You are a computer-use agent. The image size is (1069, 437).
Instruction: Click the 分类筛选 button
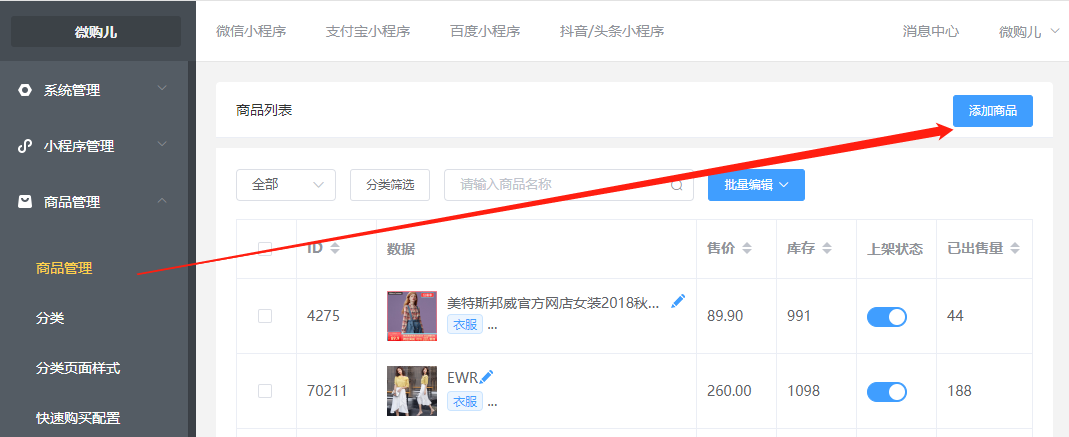tap(390, 185)
